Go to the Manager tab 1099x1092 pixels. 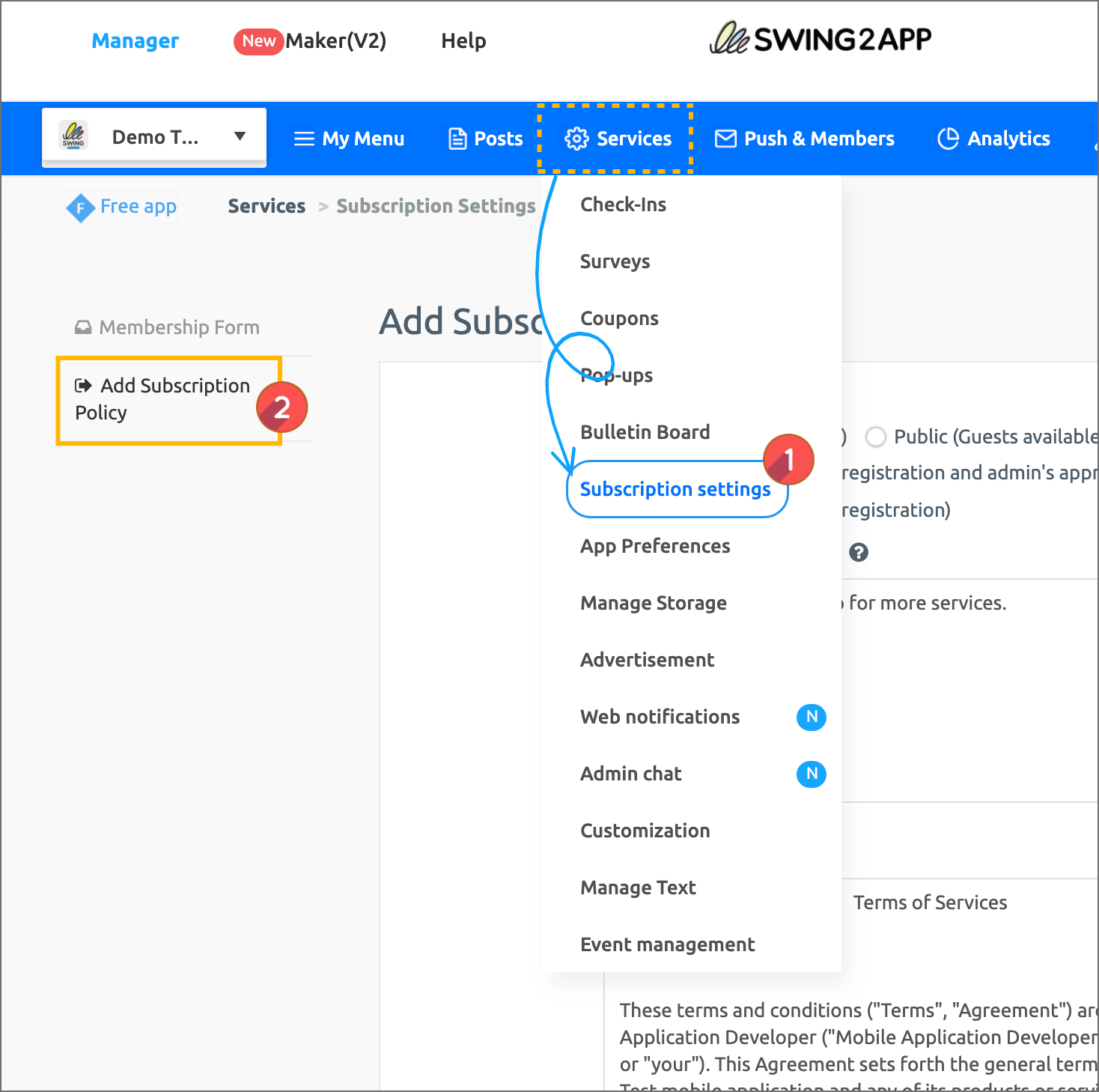135,41
